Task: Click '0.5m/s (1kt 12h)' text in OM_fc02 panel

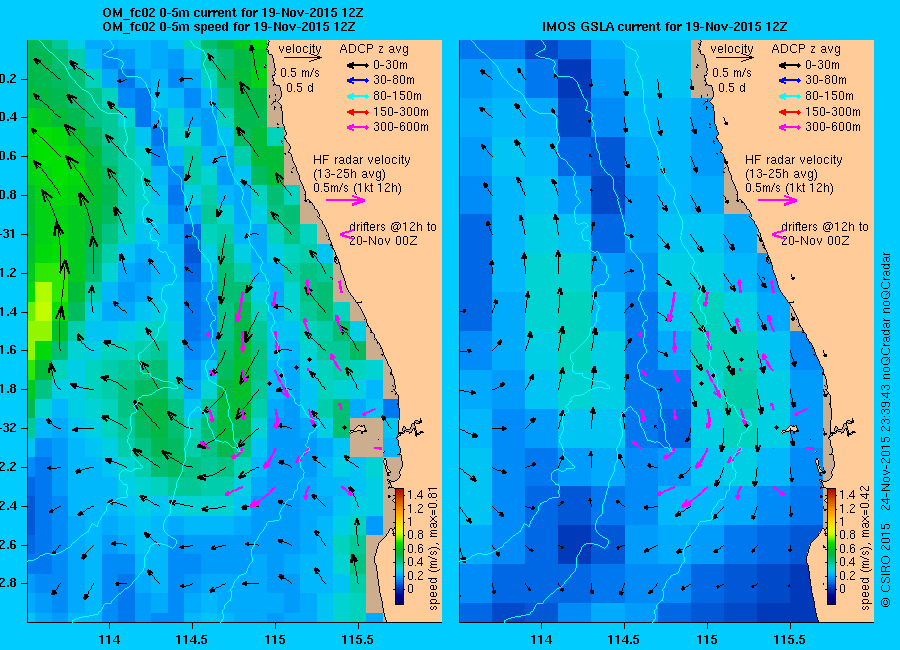Action: [x=357, y=188]
